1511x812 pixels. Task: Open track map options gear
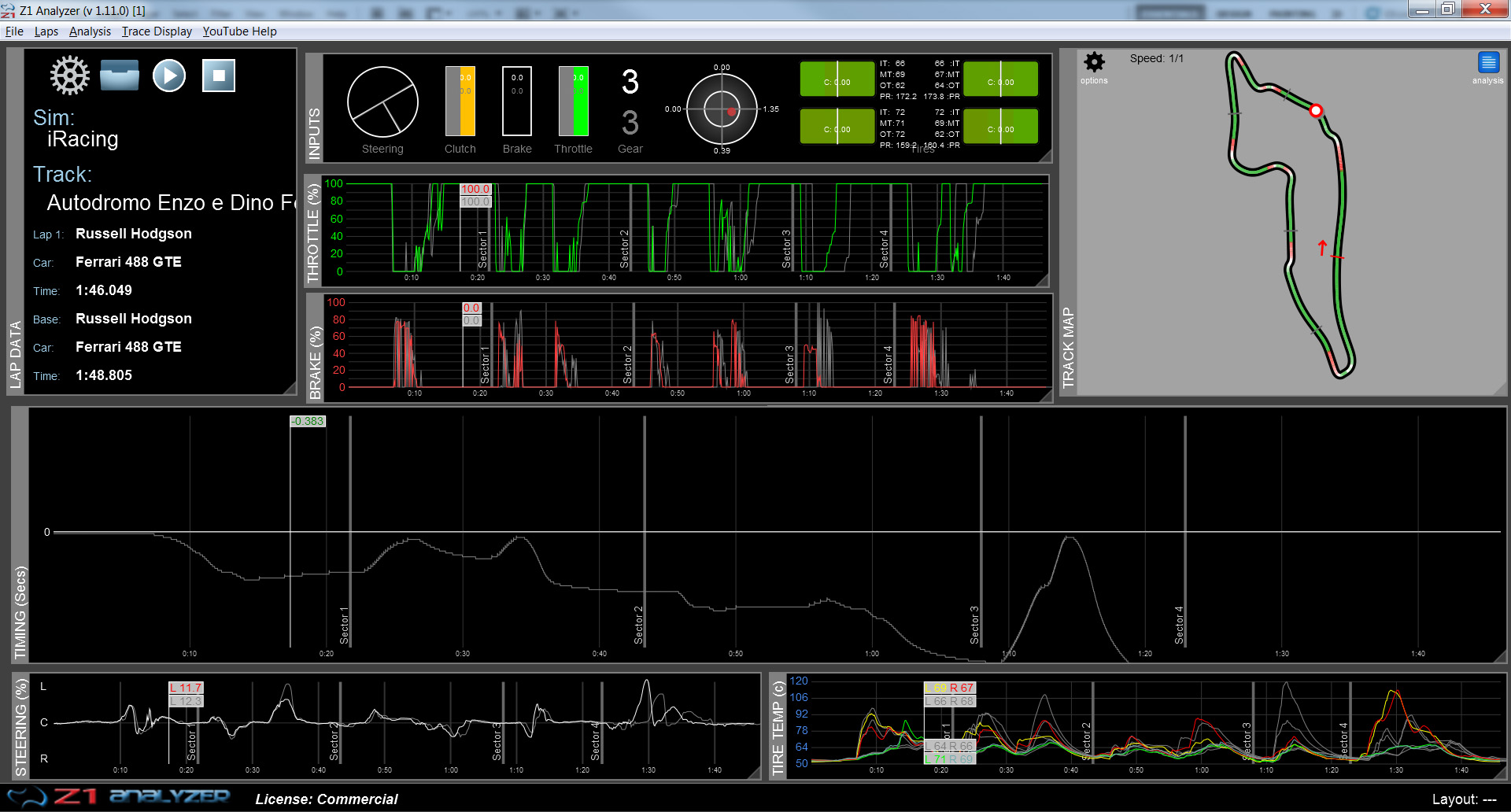click(1094, 62)
